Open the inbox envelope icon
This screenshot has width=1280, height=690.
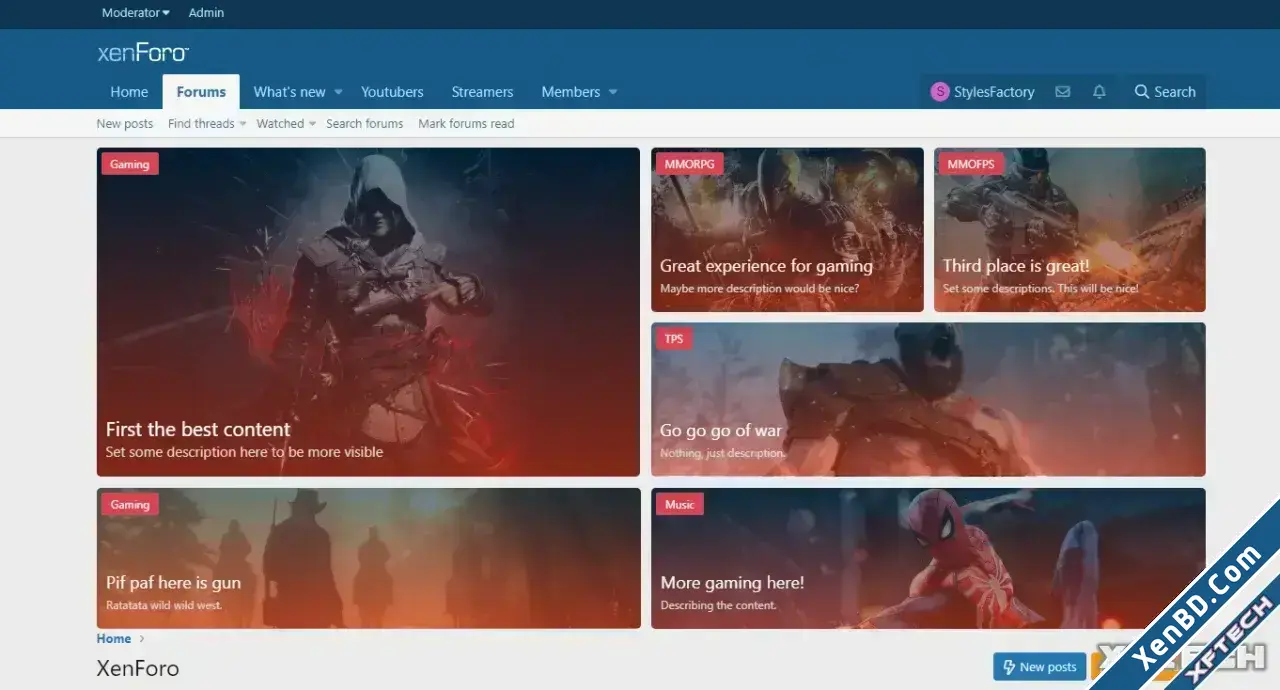pyautogui.click(x=1062, y=92)
